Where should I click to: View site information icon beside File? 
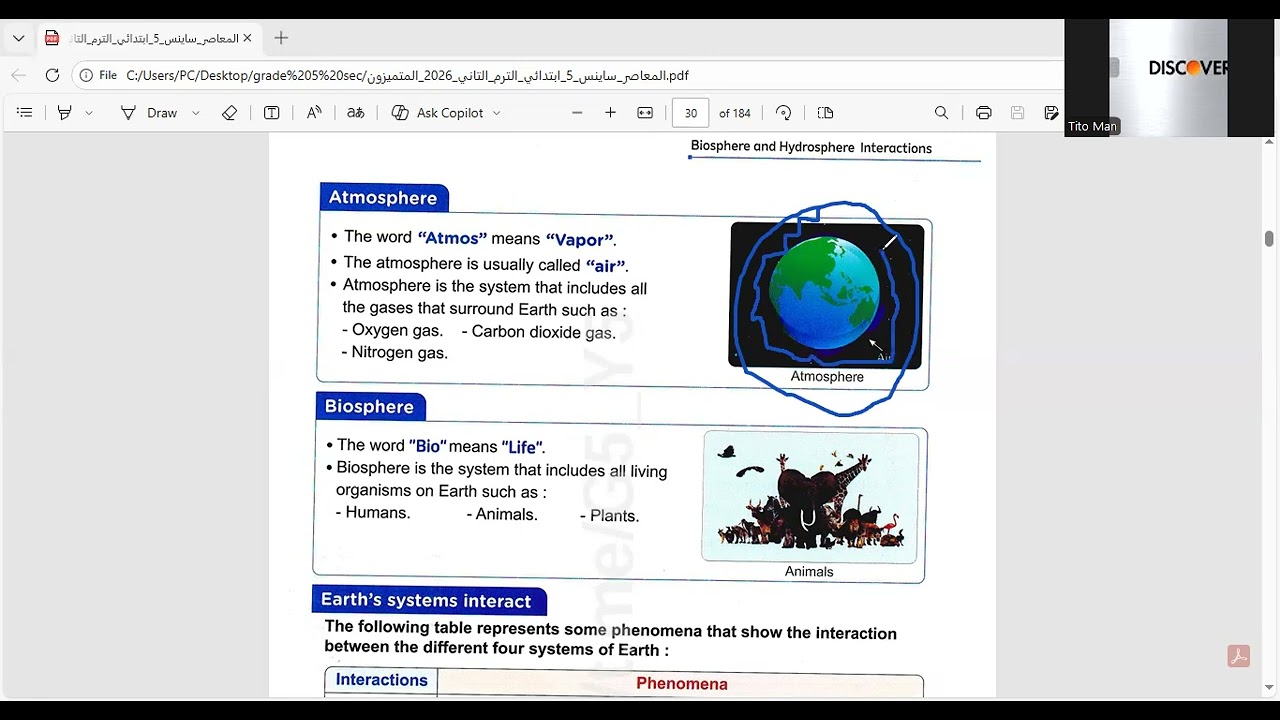(x=86, y=75)
